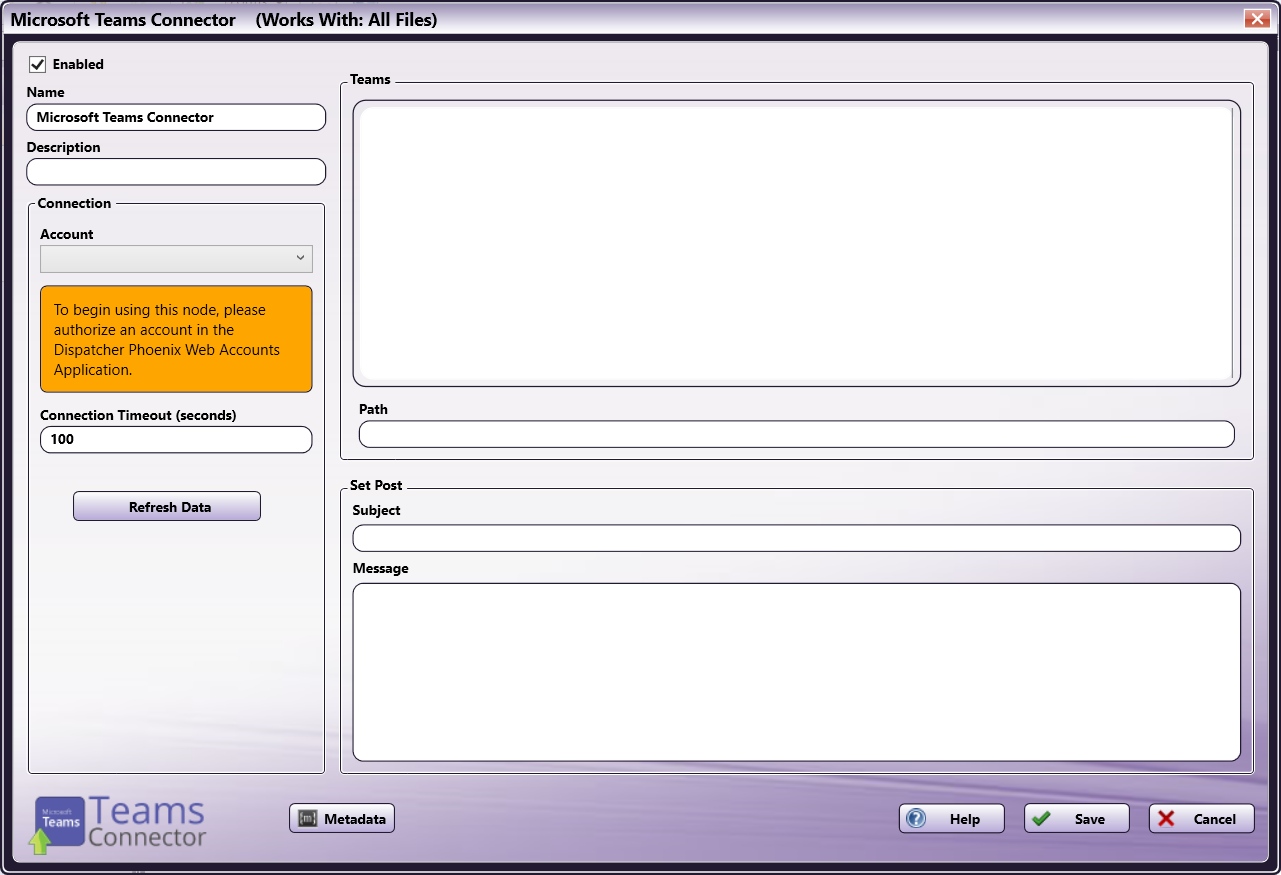The width and height of the screenshot is (1281, 875).
Task: Click the Metadata icon on the button
Action: point(308,819)
